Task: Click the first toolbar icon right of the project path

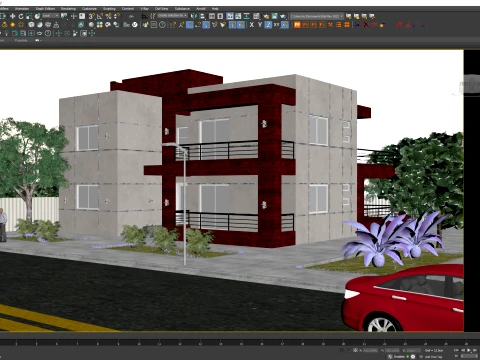Action: click(x=349, y=16)
